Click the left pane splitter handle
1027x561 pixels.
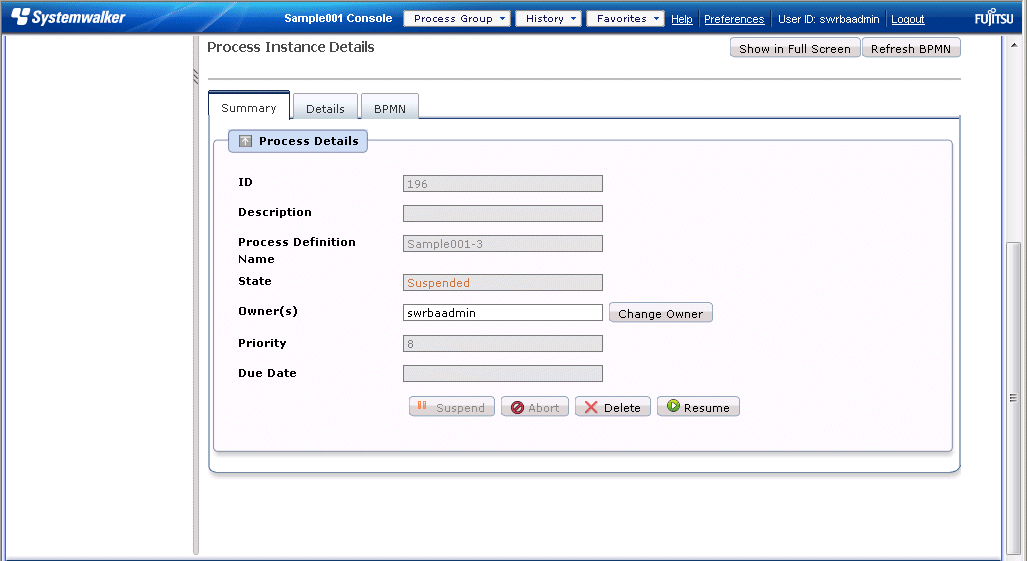pos(195,77)
